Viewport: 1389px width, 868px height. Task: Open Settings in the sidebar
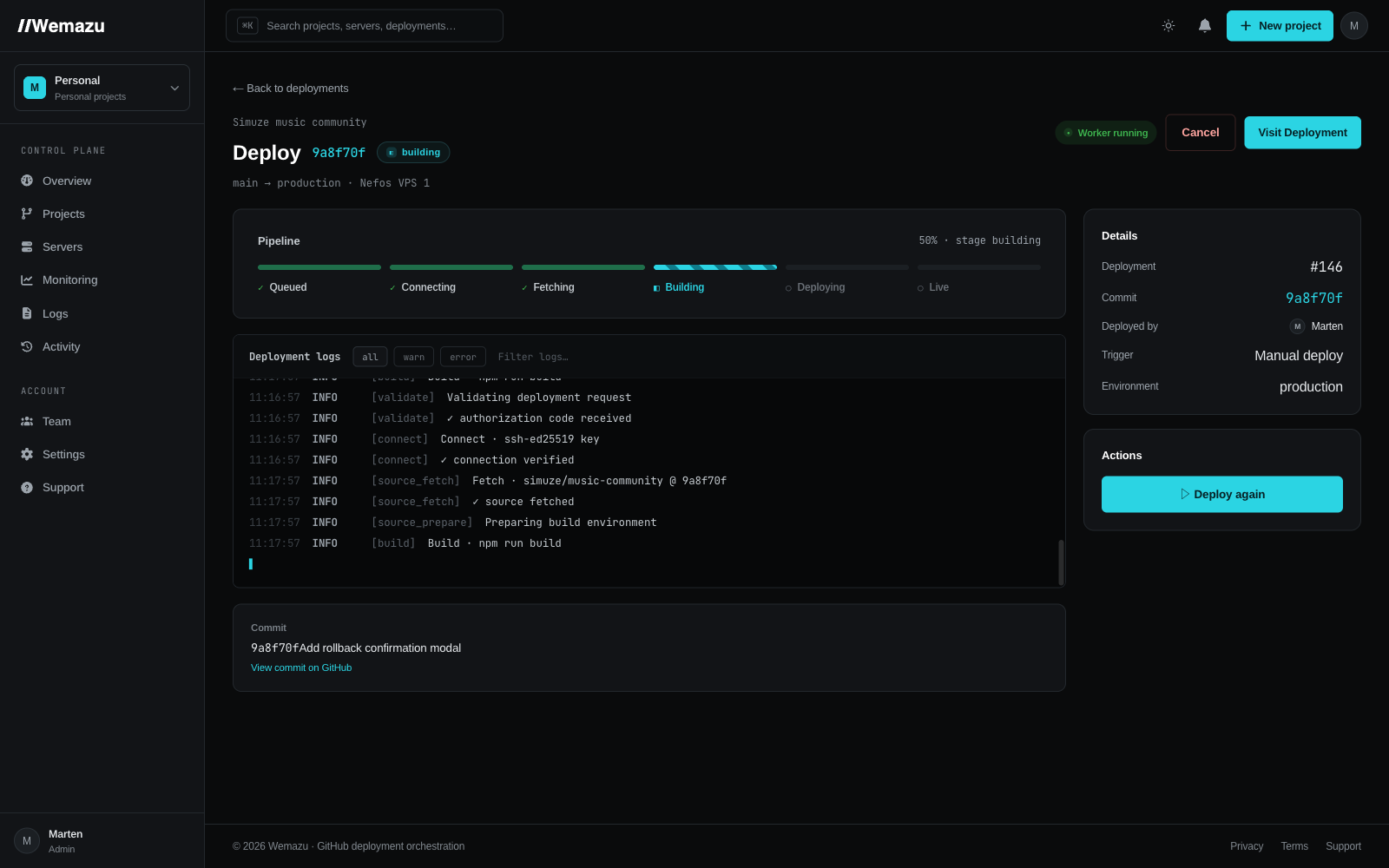(102, 454)
